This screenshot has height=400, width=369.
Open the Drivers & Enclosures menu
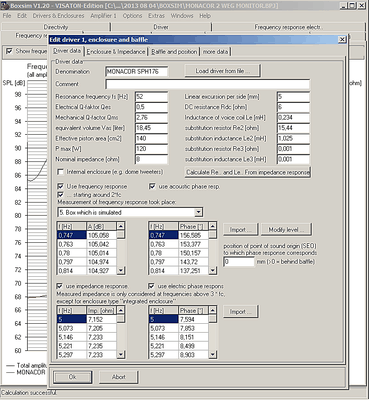[58, 16]
